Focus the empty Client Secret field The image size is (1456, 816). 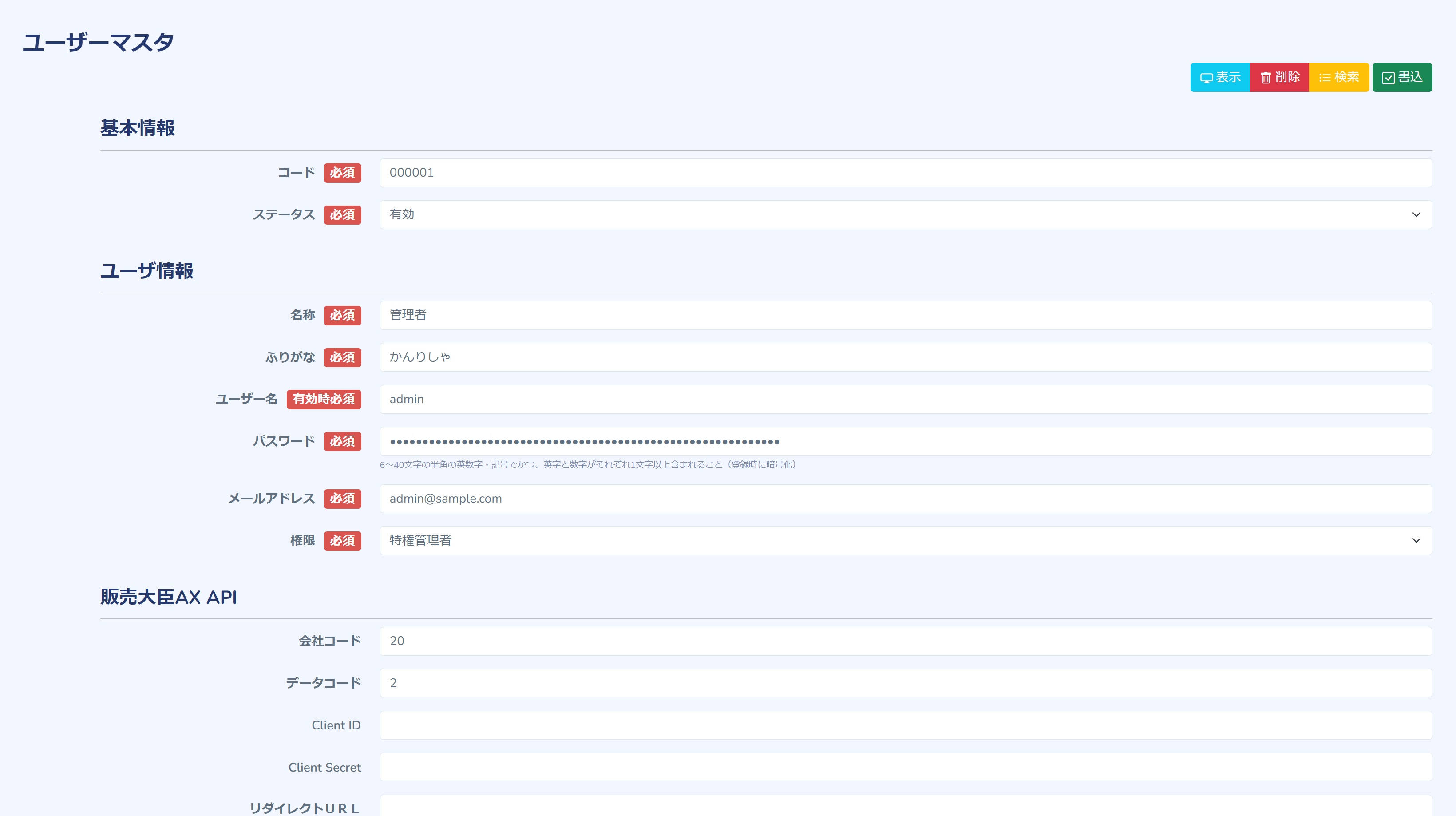pos(904,768)
